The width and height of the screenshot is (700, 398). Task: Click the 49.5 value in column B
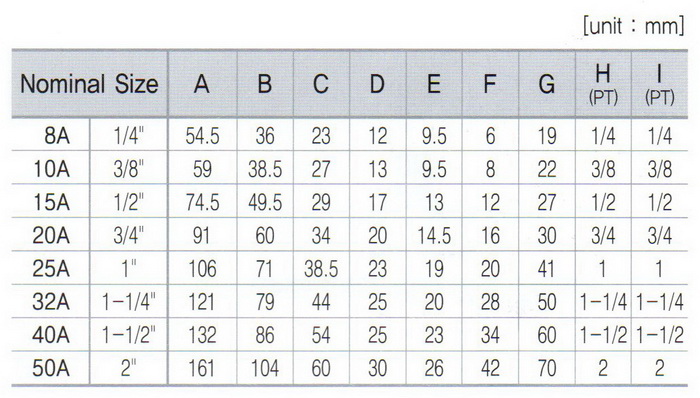tap(265, 202)
